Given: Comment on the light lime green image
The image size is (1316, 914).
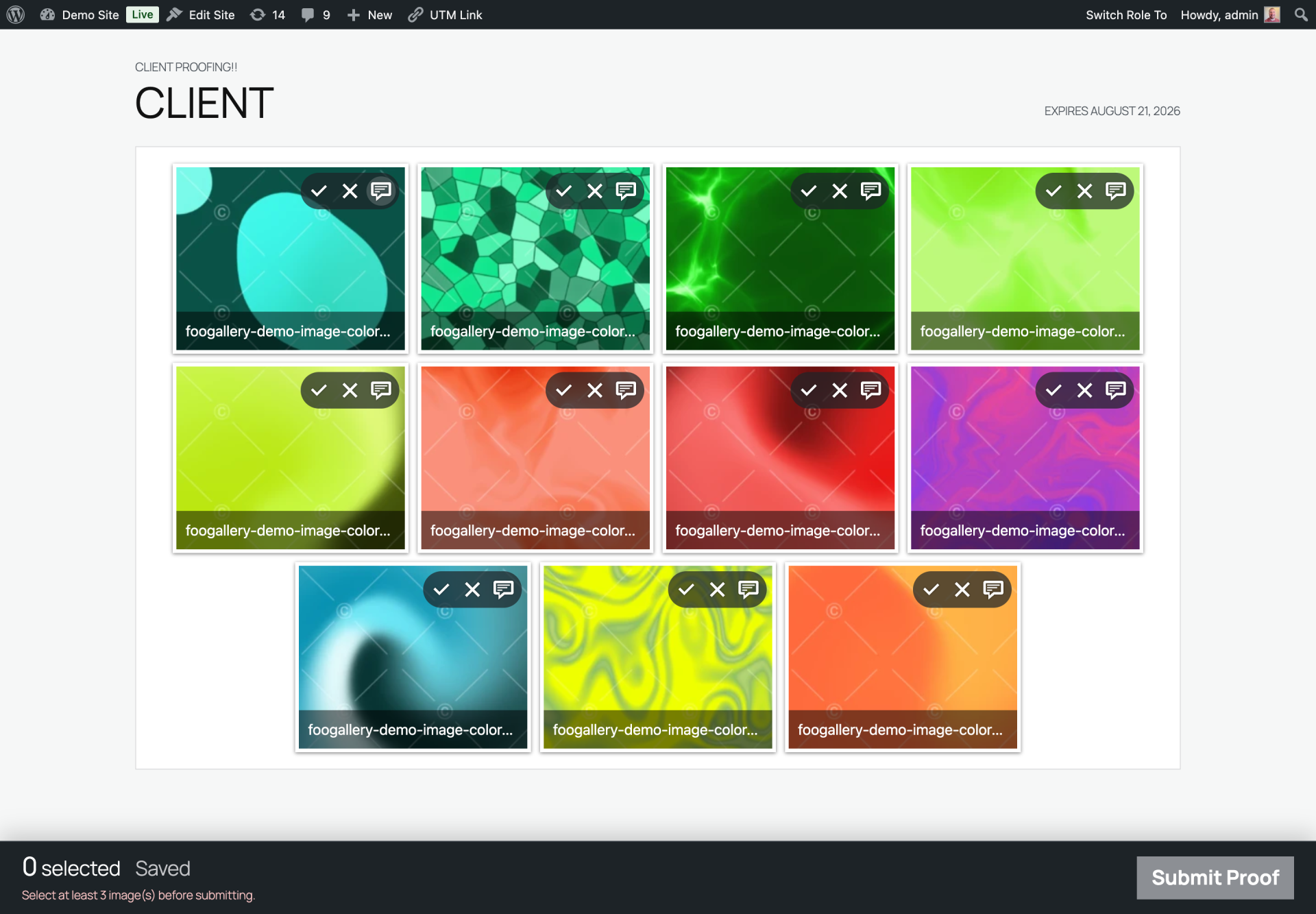Looking at the screenshot, I should click(x=1116, y=191).
